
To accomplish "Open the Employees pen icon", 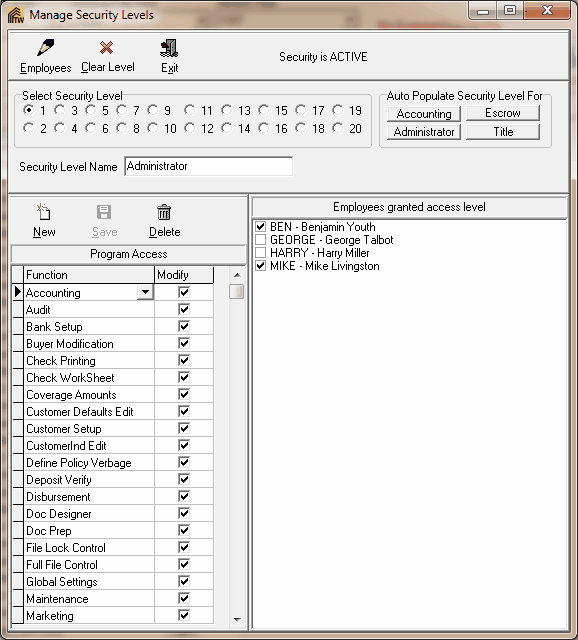I will [x=45, y=48].
